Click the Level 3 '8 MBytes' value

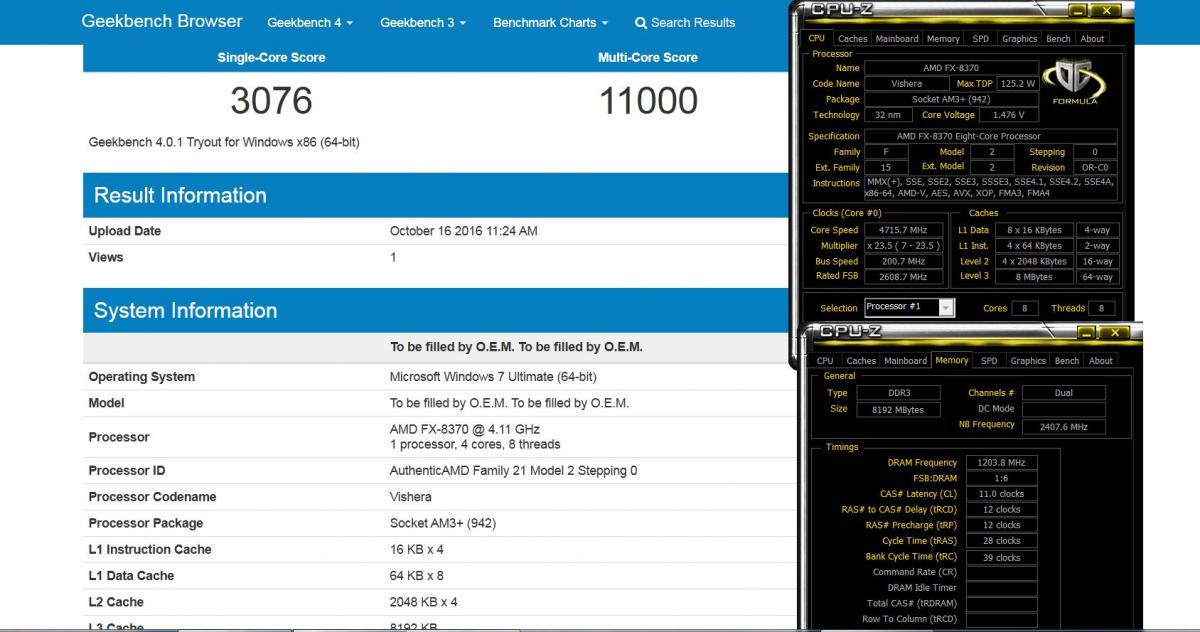1036,276
